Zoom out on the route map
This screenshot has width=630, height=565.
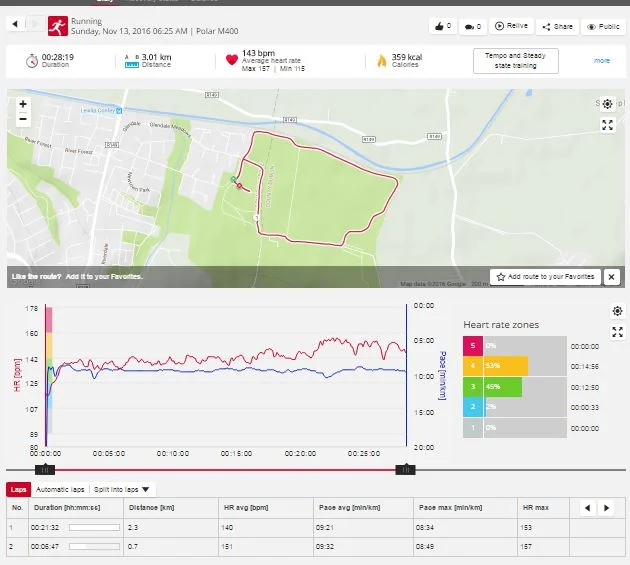point(23,119)
